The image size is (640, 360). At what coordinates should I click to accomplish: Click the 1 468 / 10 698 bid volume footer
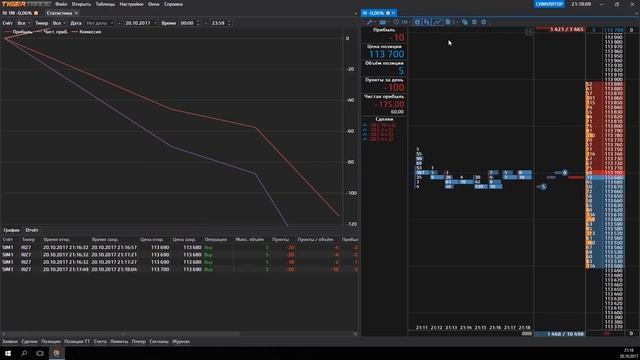[560, 334]
